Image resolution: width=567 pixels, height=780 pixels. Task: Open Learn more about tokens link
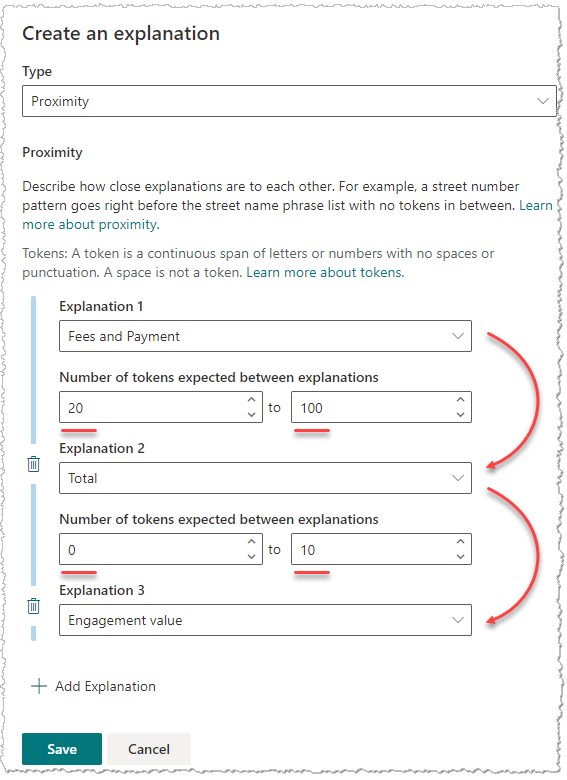point(325,272)
